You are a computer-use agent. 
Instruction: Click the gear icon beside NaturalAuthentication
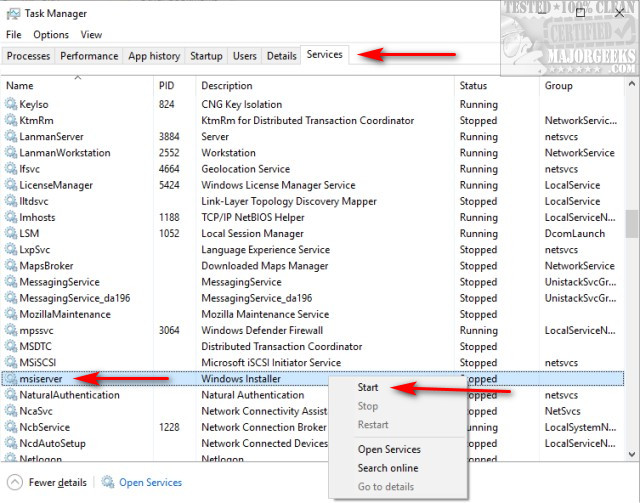(11, 394)
